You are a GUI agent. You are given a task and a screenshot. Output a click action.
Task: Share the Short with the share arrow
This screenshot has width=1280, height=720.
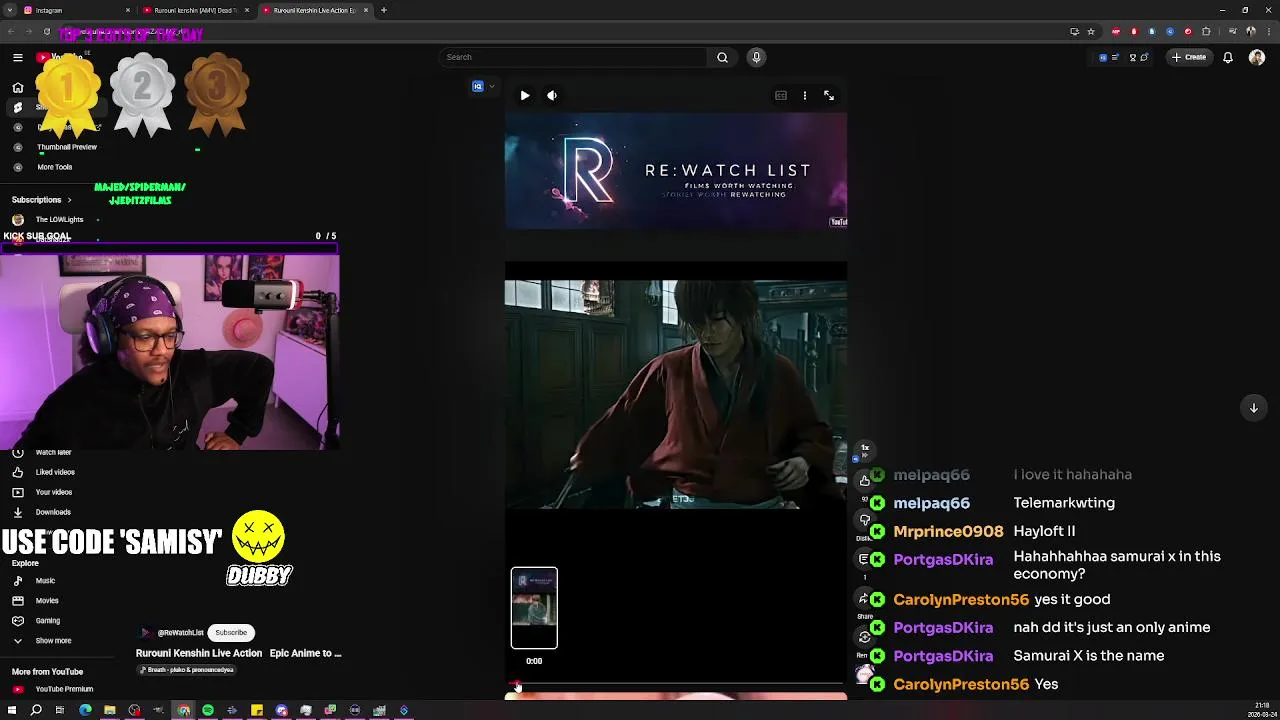[x=865, y=598]
